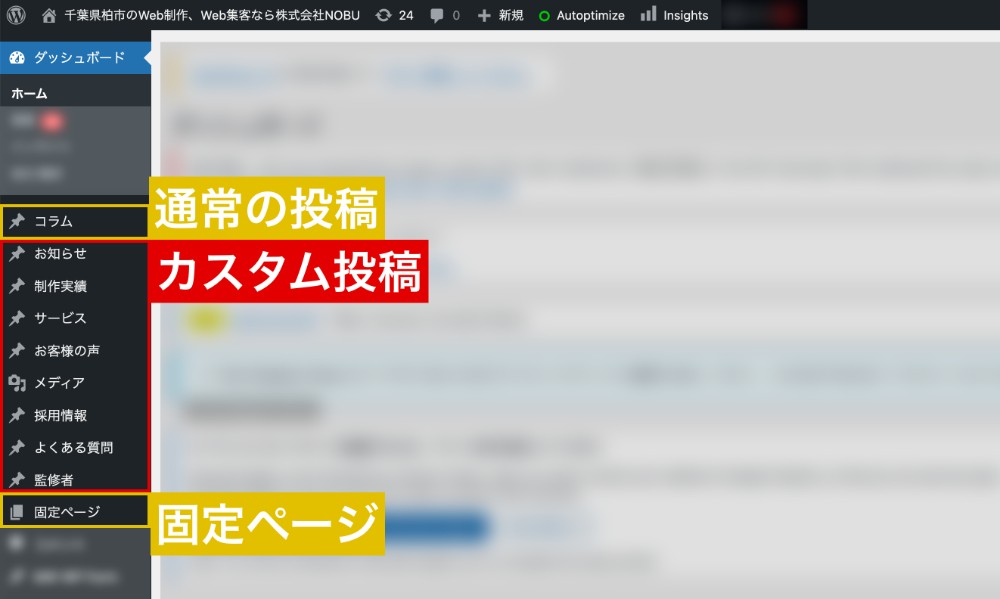This screenshot has height=599, width=1000.
Task: Open the メディア menu item
Action: coord(59,383)
